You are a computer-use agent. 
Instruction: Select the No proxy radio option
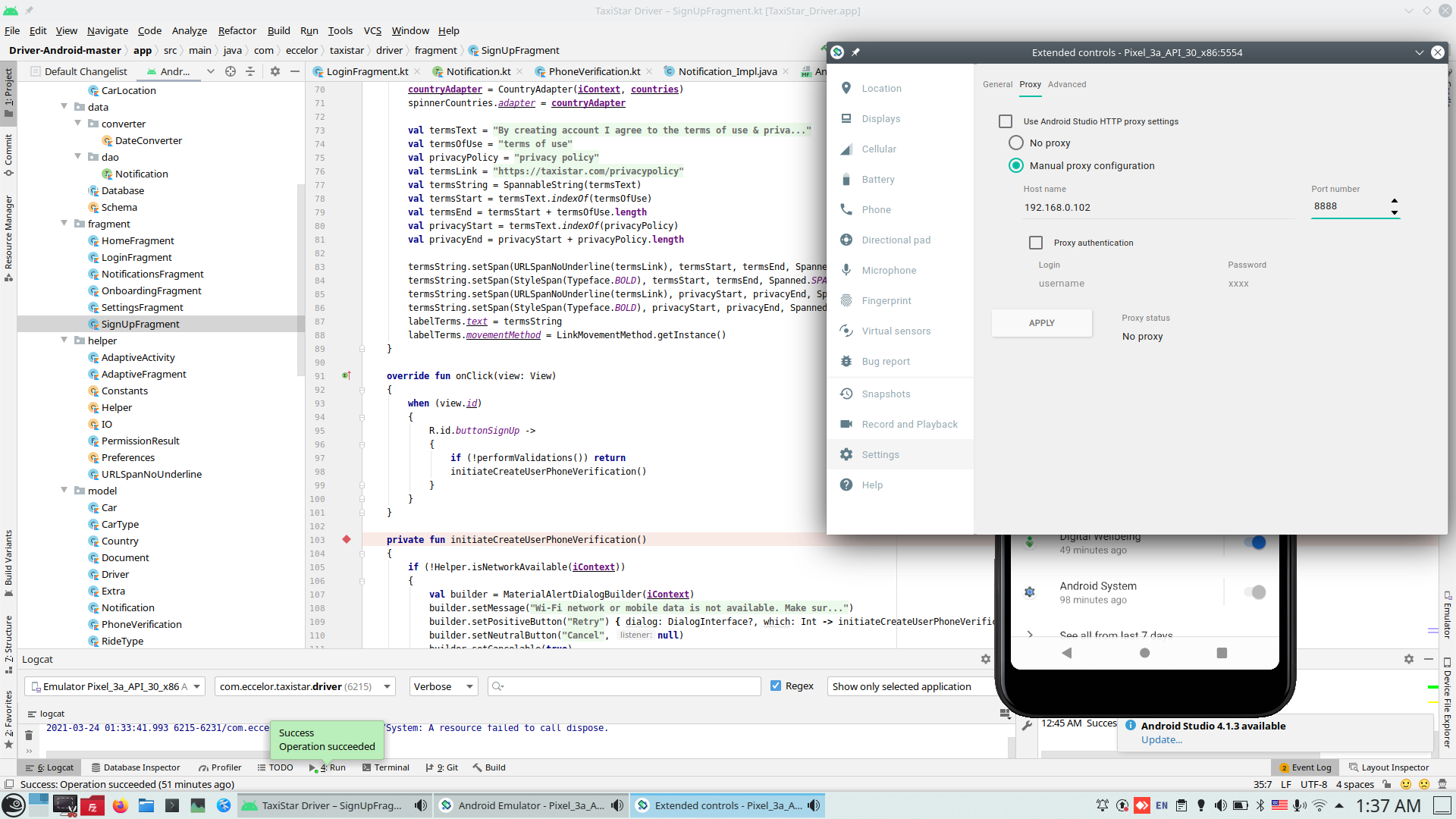click(1016, 143)
